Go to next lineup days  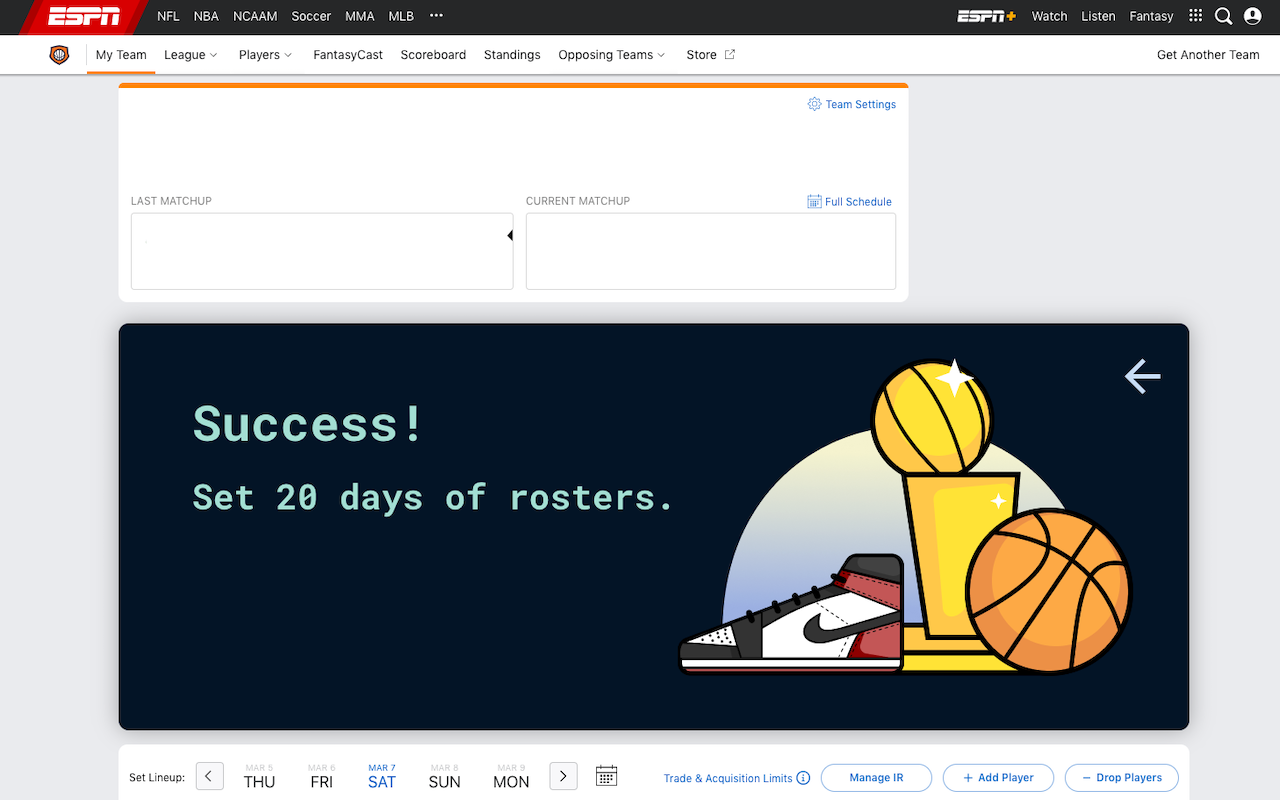point(563,776)
